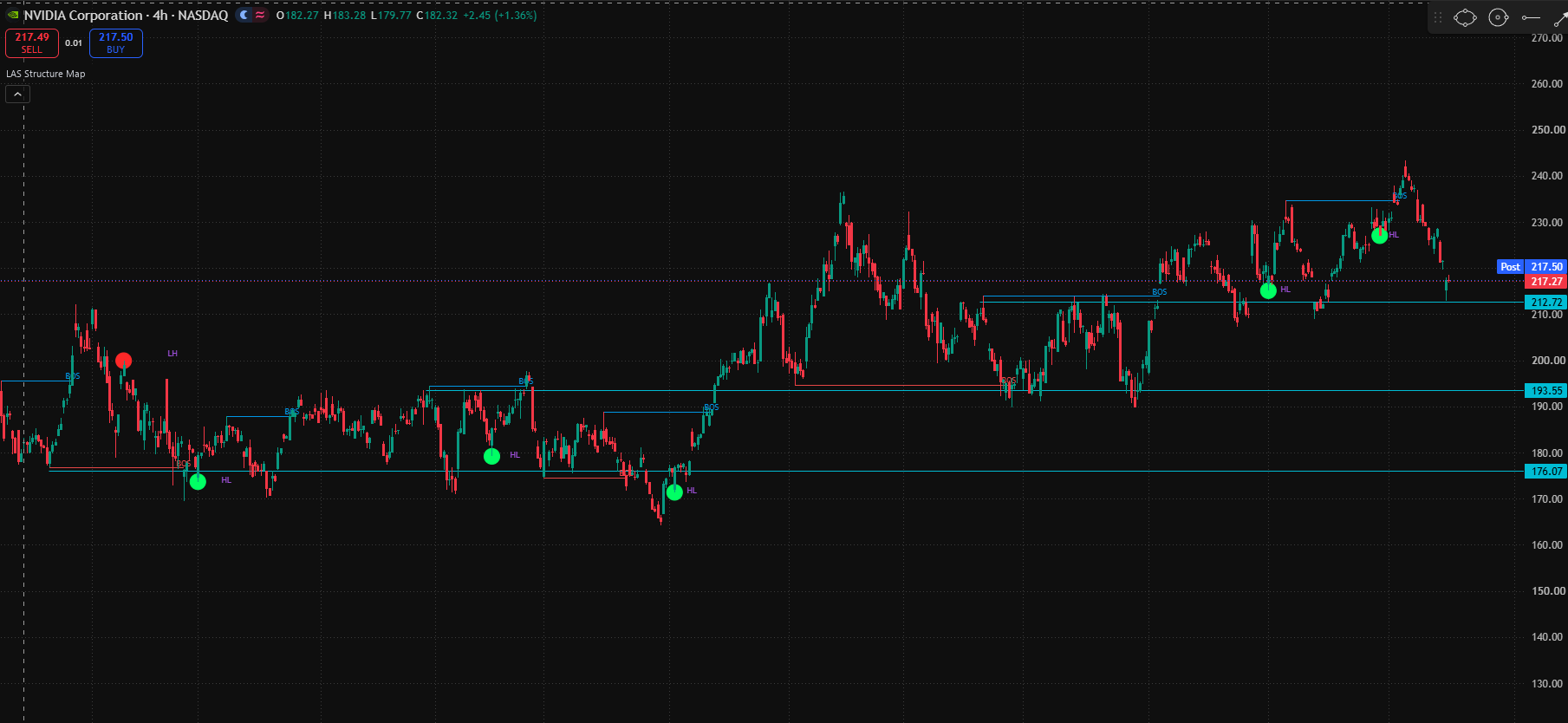
Task: Click the 212.72 level price tag
Action: [1546, 303]
